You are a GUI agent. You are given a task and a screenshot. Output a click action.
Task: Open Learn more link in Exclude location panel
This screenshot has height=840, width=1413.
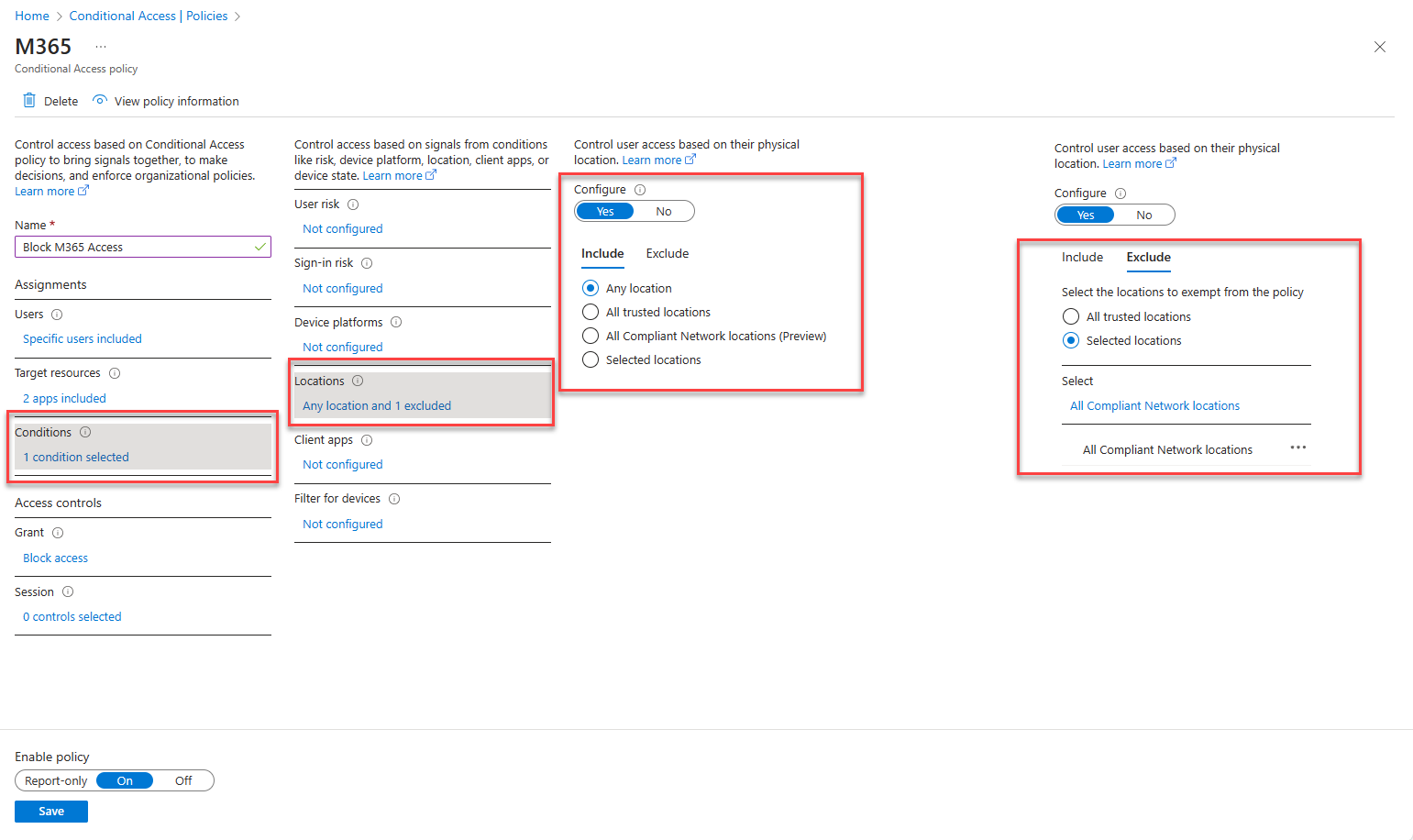coord(1139,164)
